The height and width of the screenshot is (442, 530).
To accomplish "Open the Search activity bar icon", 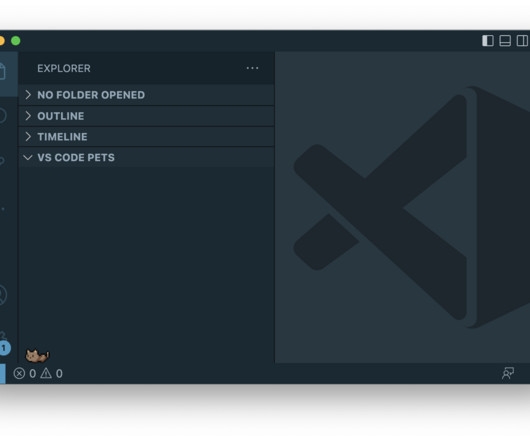I will tap(3, 115).
